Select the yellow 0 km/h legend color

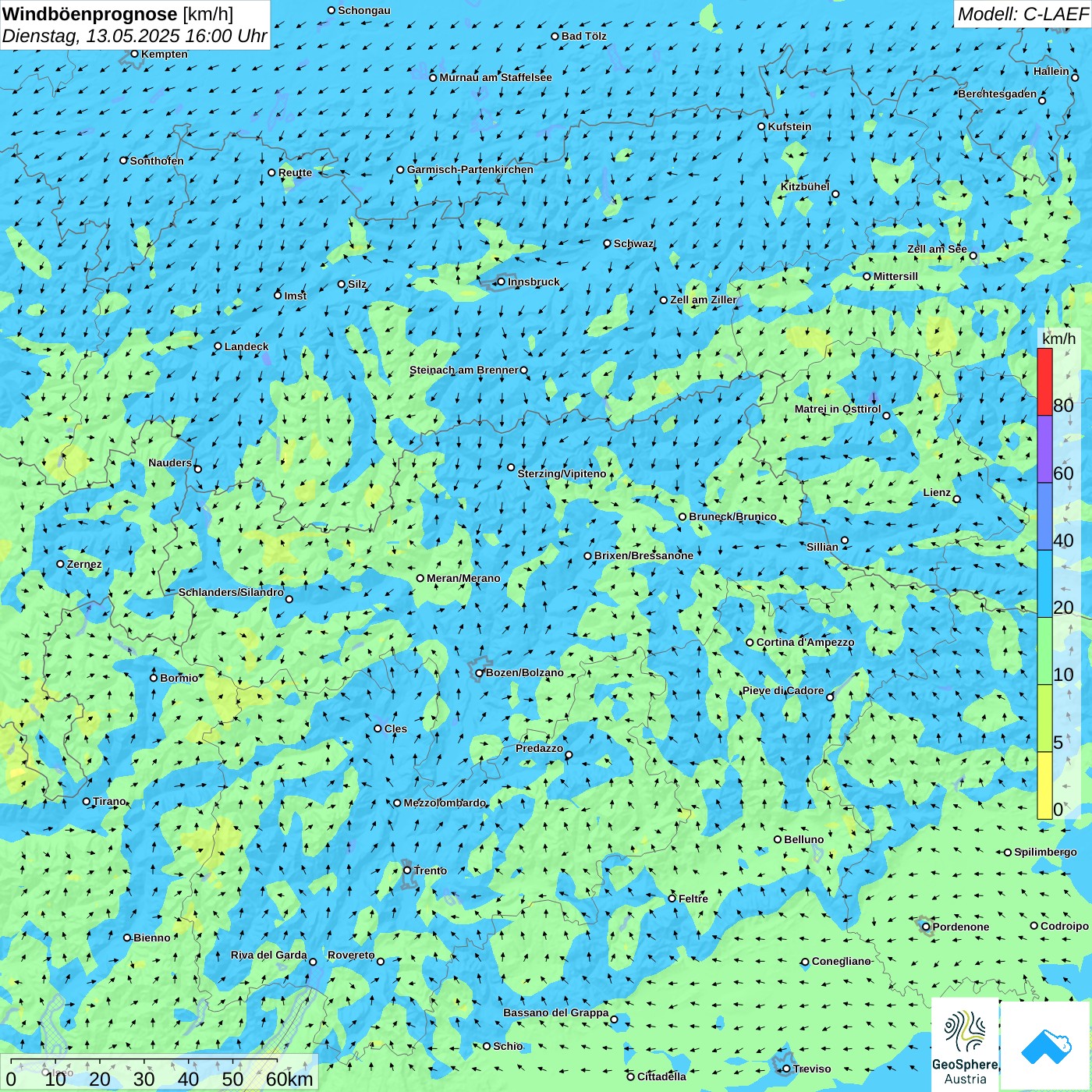coord(1044,785)
